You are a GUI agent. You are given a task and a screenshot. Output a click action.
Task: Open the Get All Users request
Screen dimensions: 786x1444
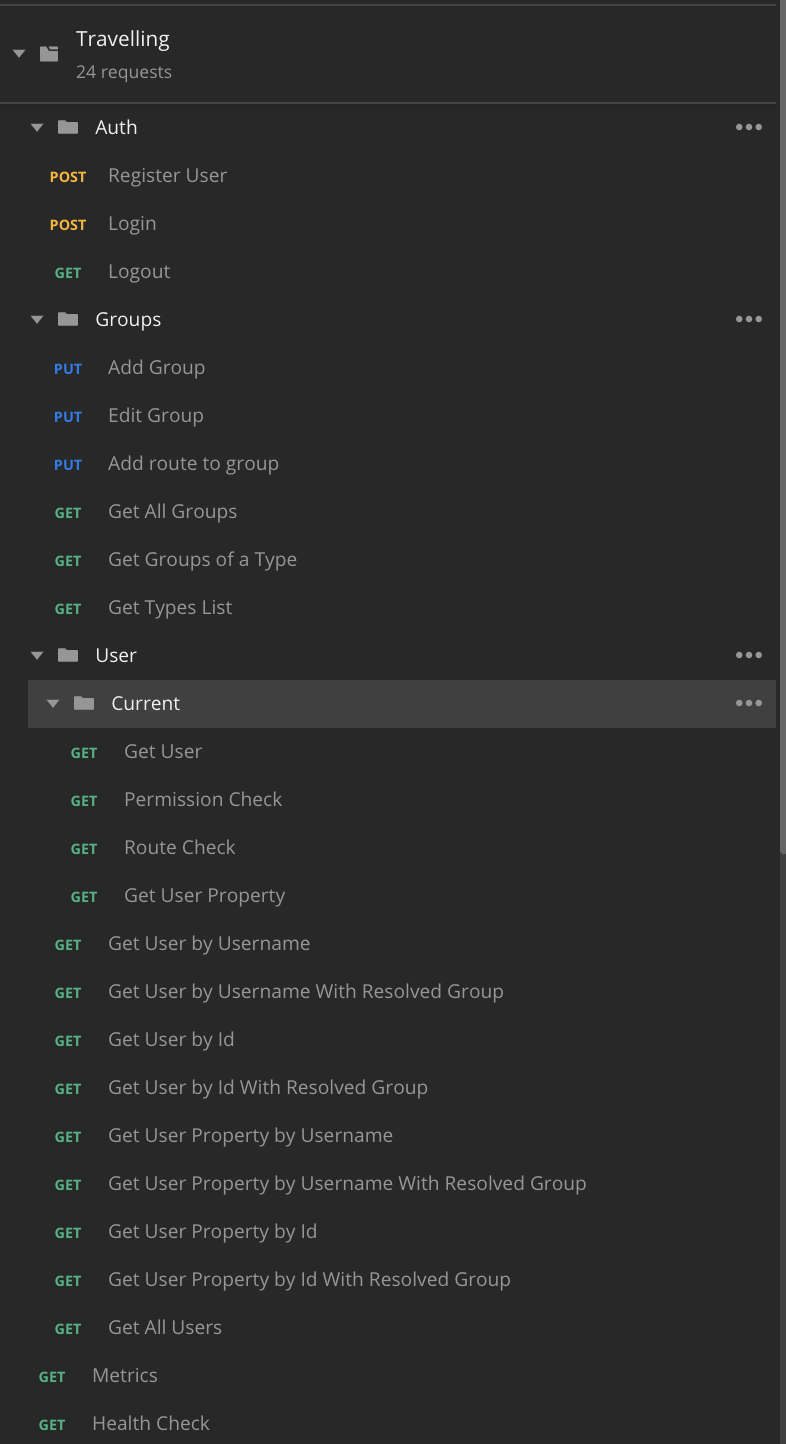[165, 1327]
